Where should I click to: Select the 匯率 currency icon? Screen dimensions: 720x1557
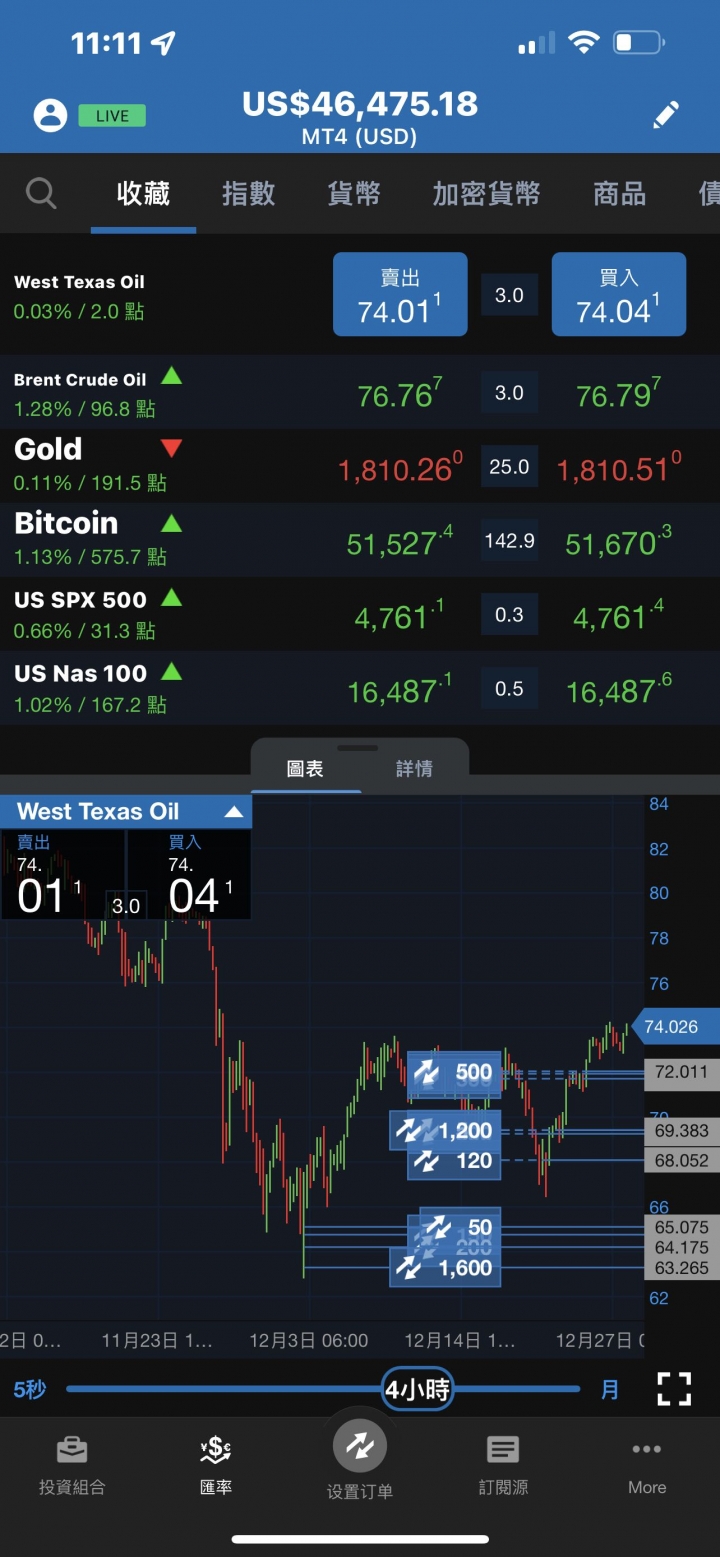click(215, 1448)
